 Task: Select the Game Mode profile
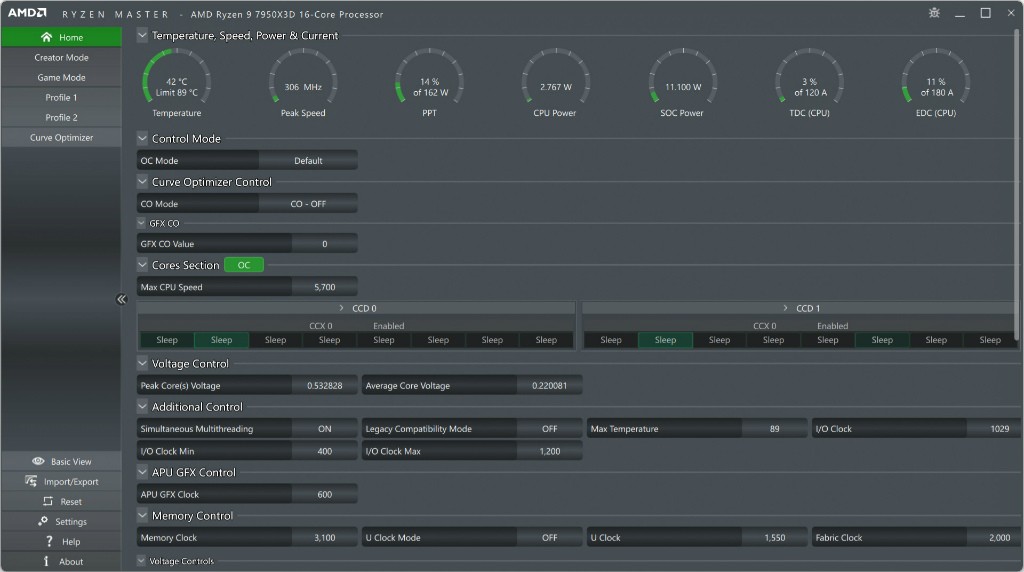[x=61, y=78]
